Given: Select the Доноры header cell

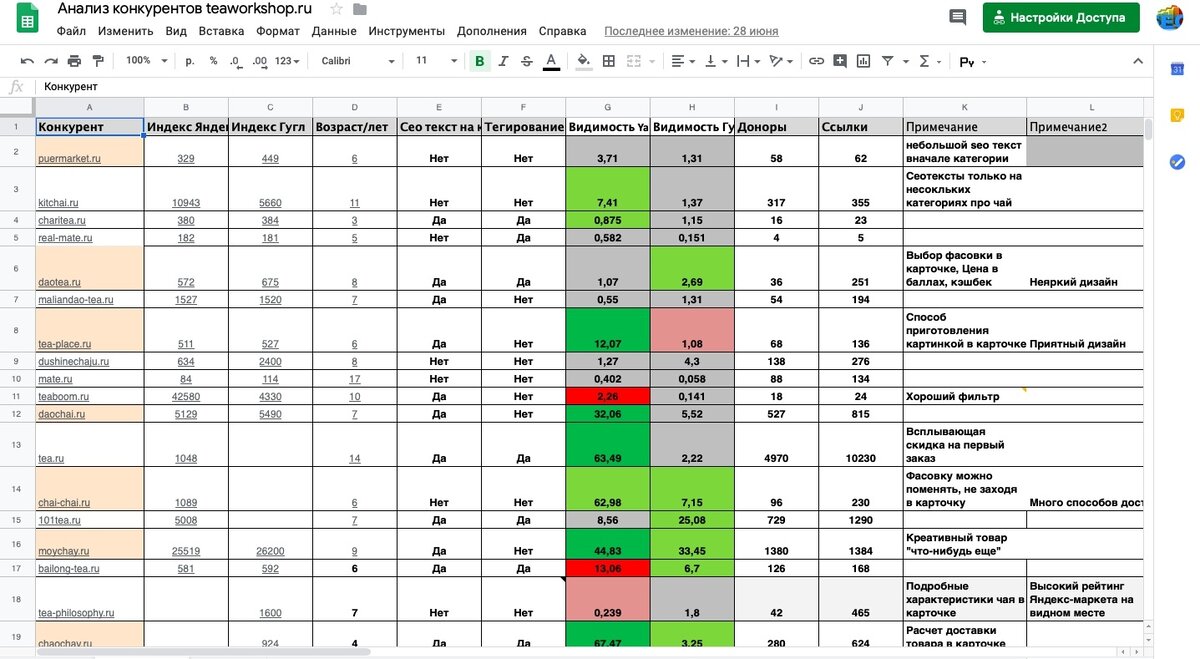Looking at the screenshot, I should tap(776, 127).
